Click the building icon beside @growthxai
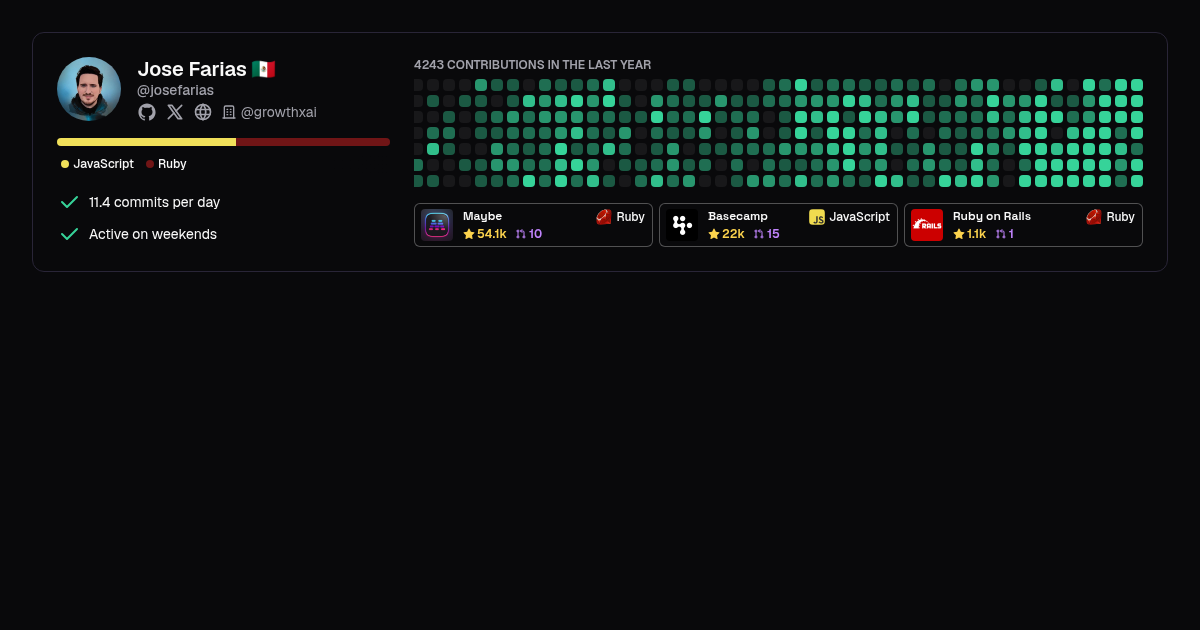Screen dimensions: 1200x630 coord(229,112)
